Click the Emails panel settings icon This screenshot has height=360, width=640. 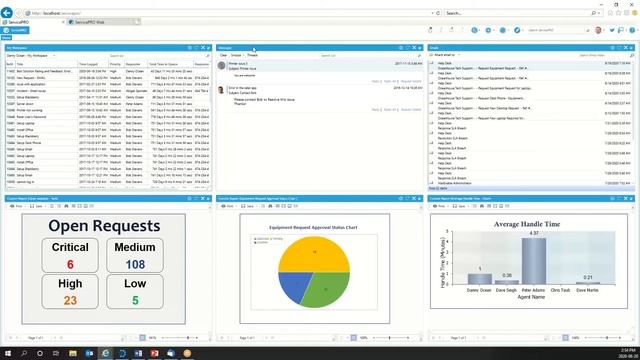coord(612,48)
